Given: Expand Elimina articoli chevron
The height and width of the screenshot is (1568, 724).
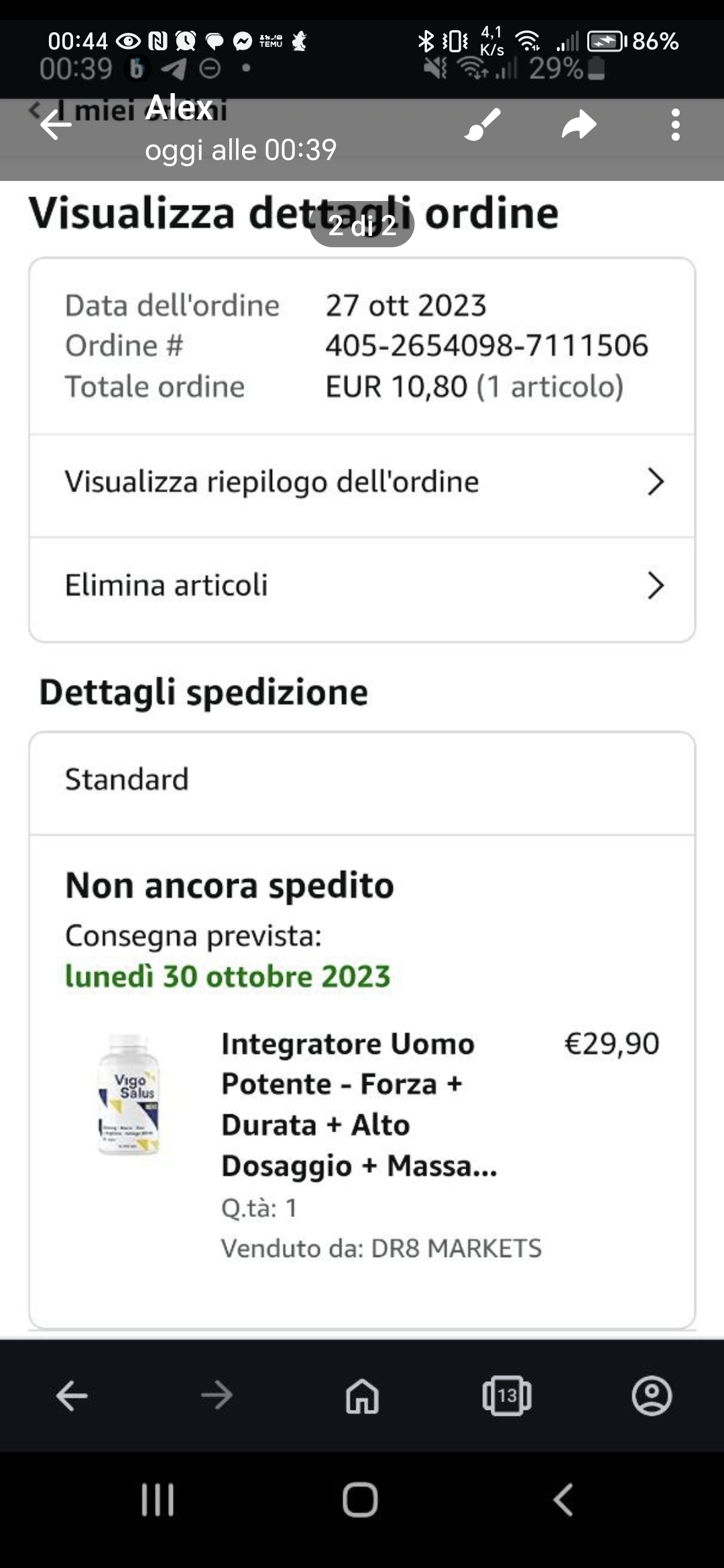Looking at the screenshot, I should (655, 586).
